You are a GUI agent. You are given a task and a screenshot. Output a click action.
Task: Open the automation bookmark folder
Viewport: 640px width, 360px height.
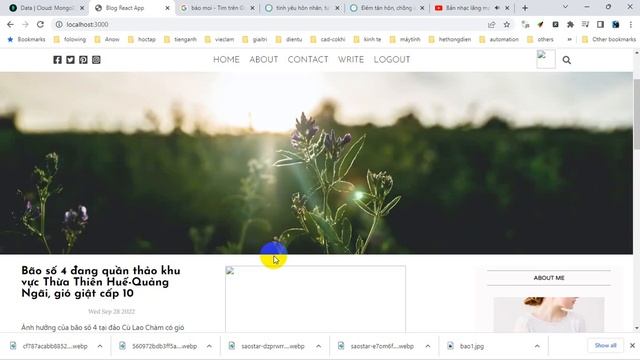499,39
